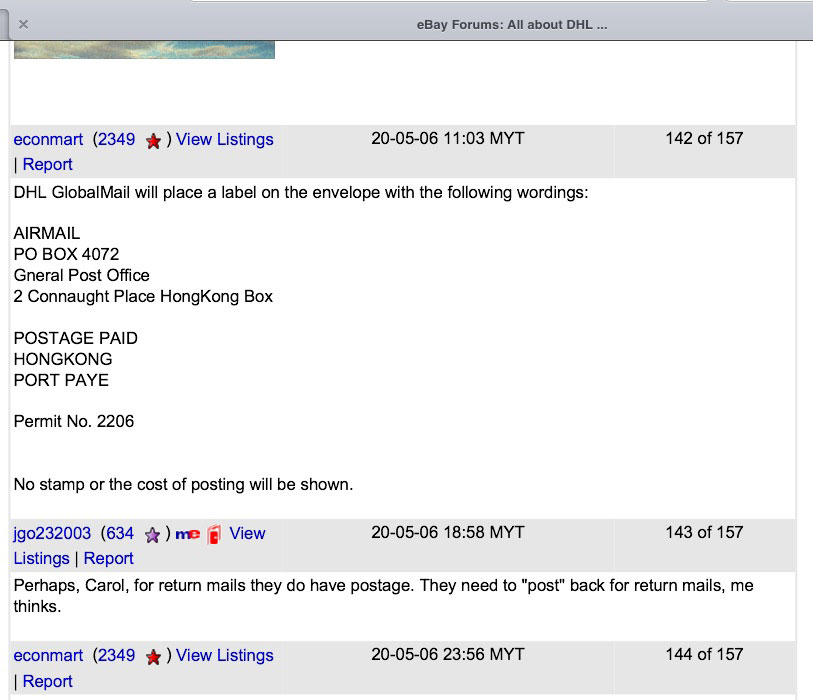Click 'PORT PAYE' text line

[61, 380]
